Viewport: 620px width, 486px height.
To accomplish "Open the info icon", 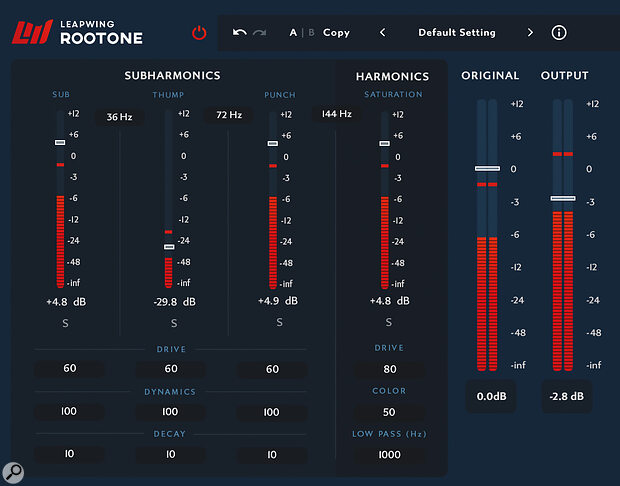I will [x=559, y=33].
